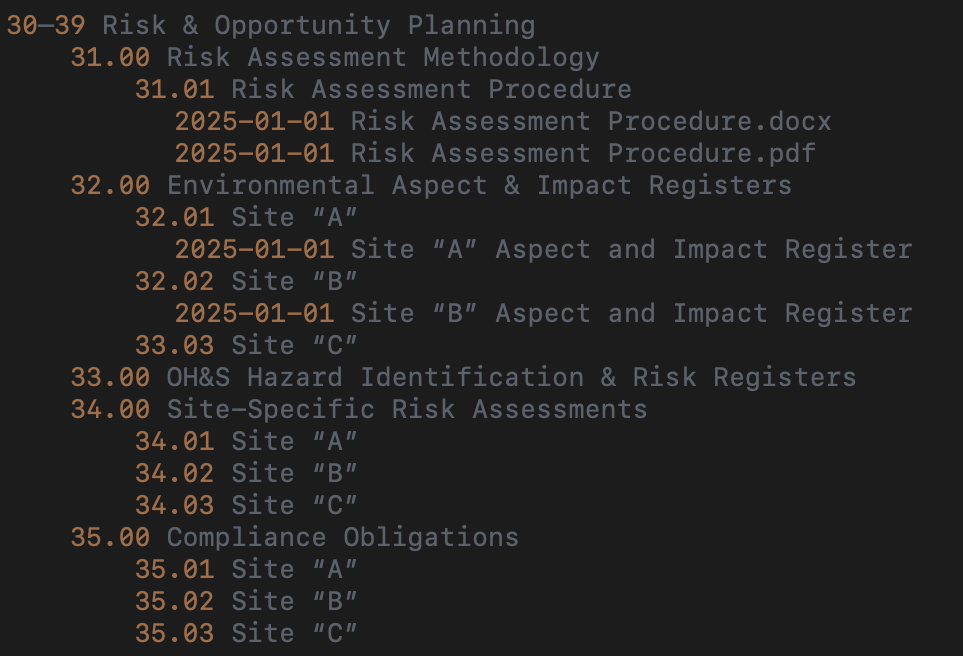Screen dimensions: 963x656
Task: Select the 32.01 Site "A" entry
Action: (246, 217)
